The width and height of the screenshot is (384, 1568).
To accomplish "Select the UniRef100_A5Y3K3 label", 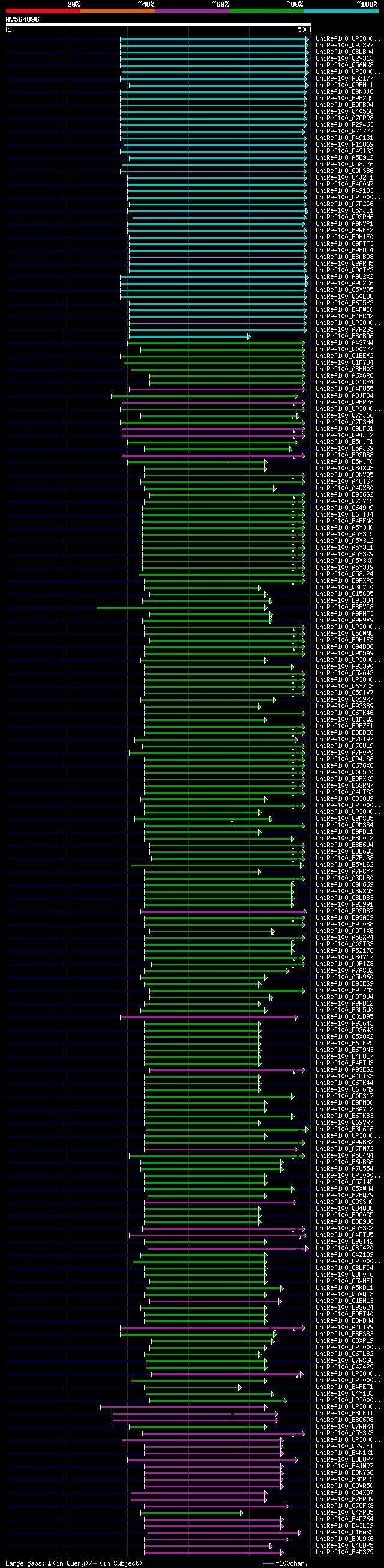I will click(x=344, y=1433).
